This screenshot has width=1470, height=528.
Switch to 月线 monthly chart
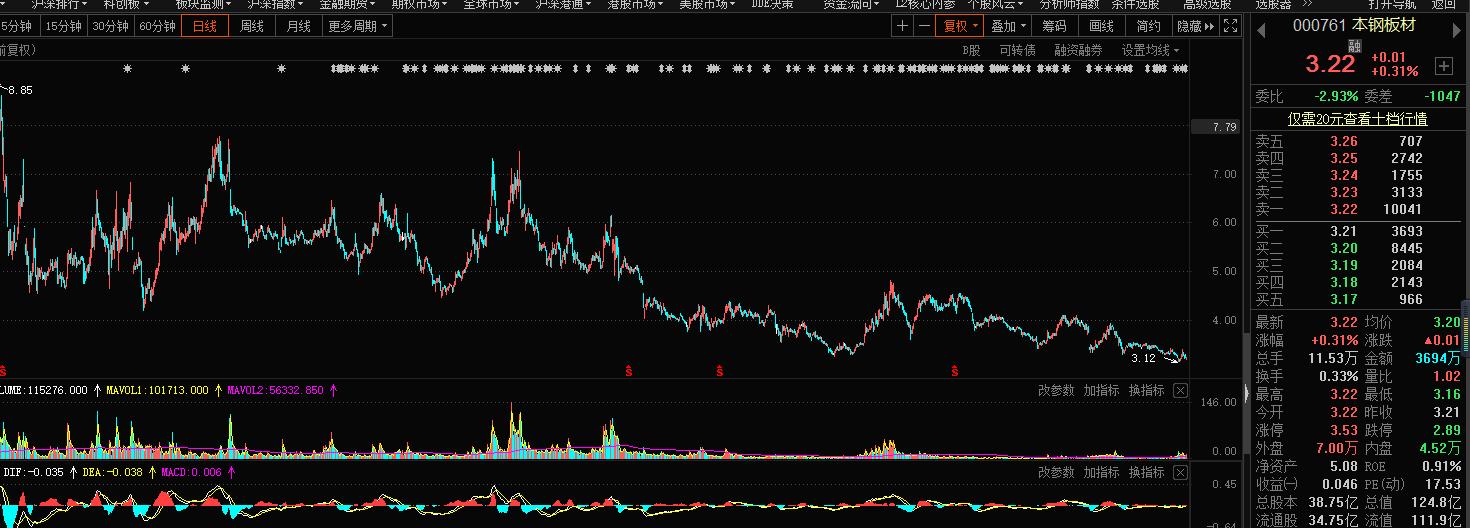click(298, 26)
